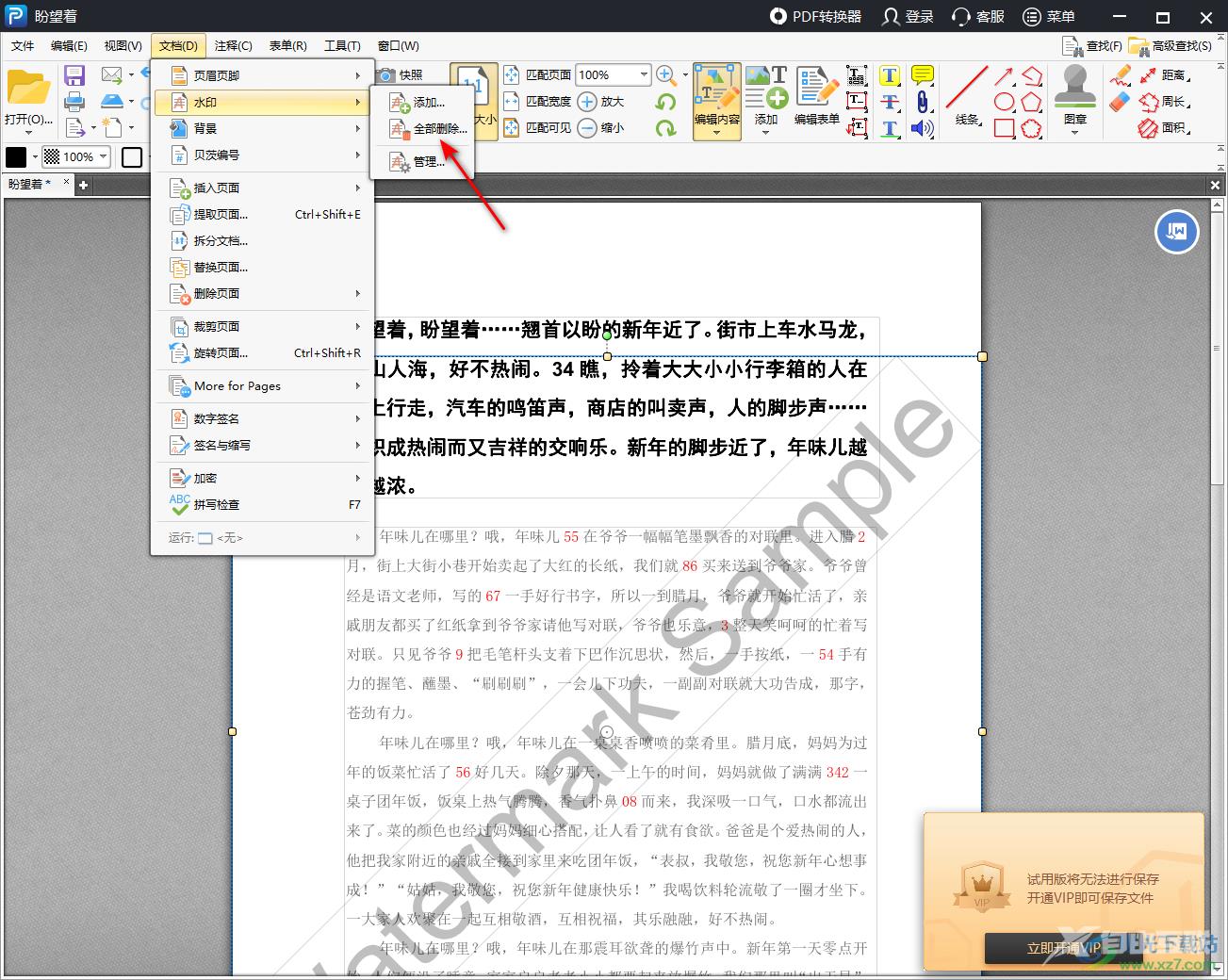The width and height of the screenshot is (1228, 980).
Task: Expand the 插入页面 submenu
Action: tap(264, 188)
